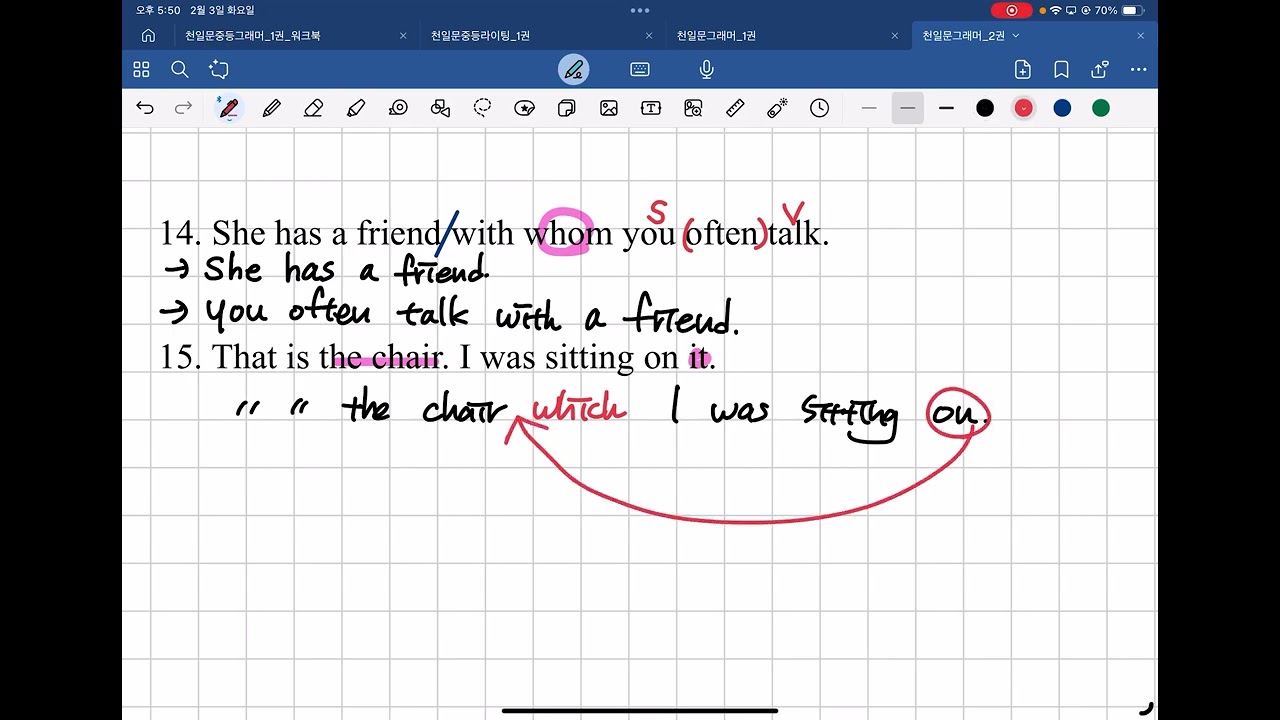Pick the black pen color
Viewport: 1280px width, 720px height.
coord(985,108)
